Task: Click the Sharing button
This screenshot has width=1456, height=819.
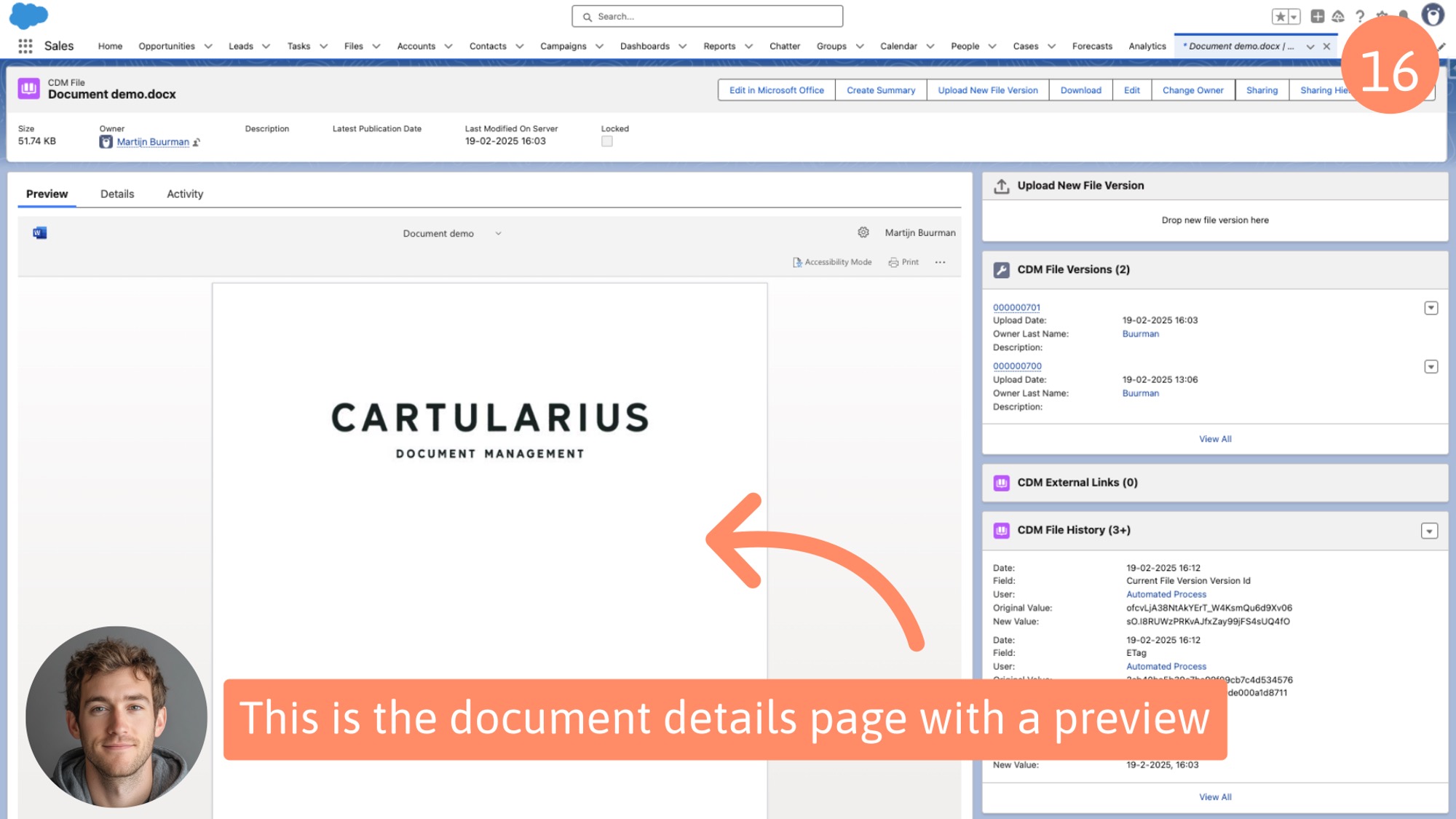Action: click(1262, 90)
